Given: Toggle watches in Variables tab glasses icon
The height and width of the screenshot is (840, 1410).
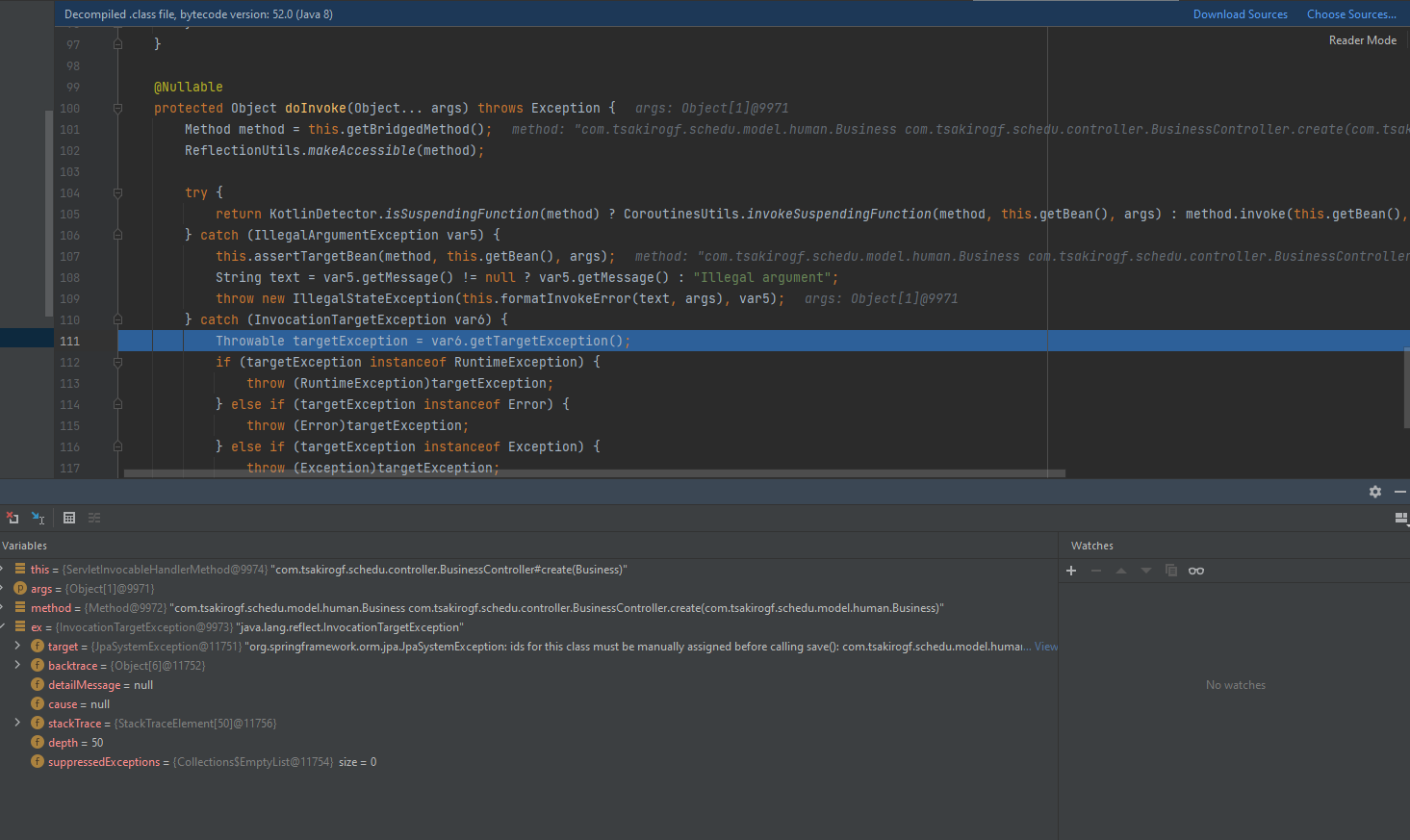Looking at the screenshot, I should 1196,571.
